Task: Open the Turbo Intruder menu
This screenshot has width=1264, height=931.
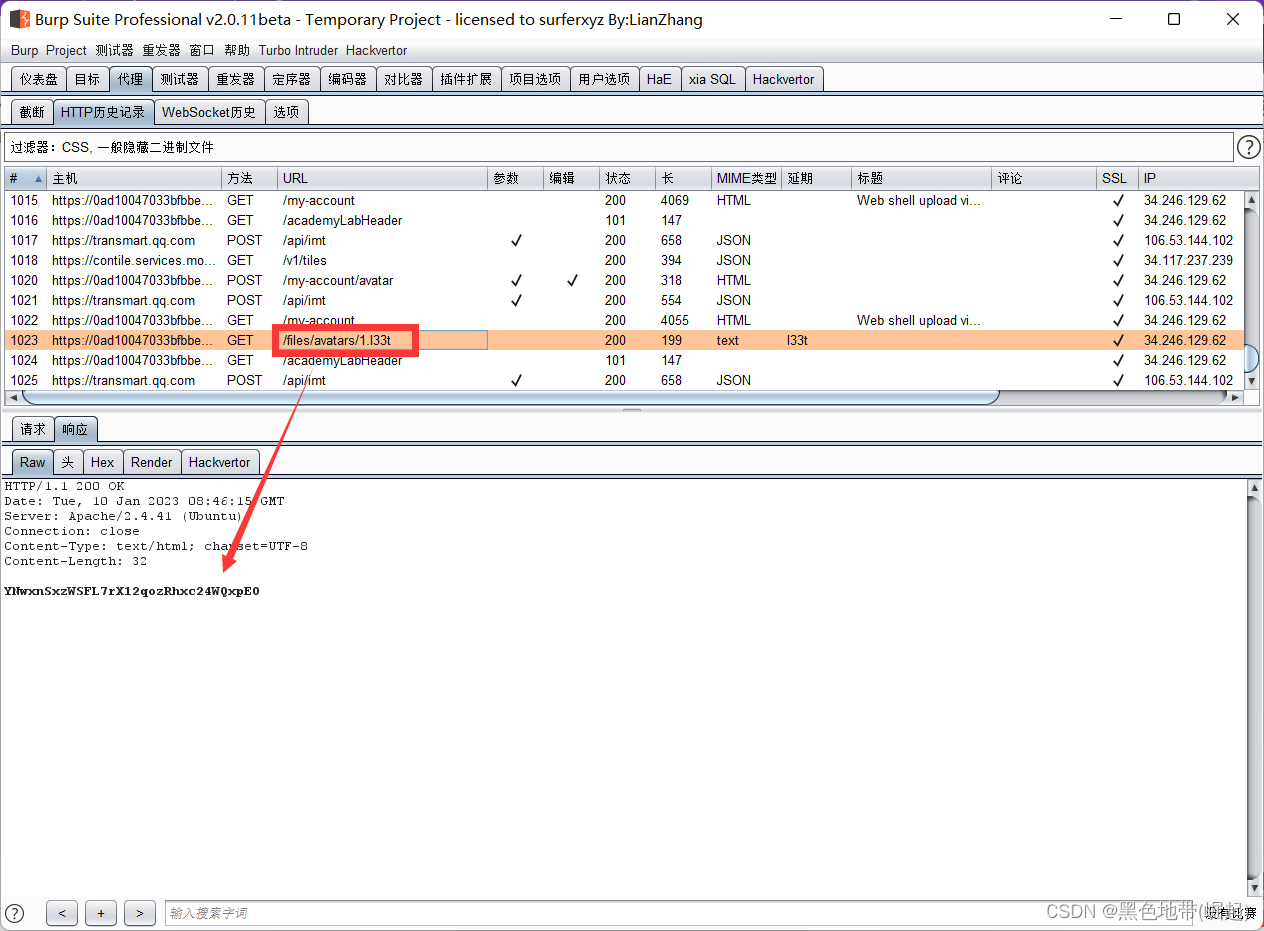Action: [x=298, y=50]
